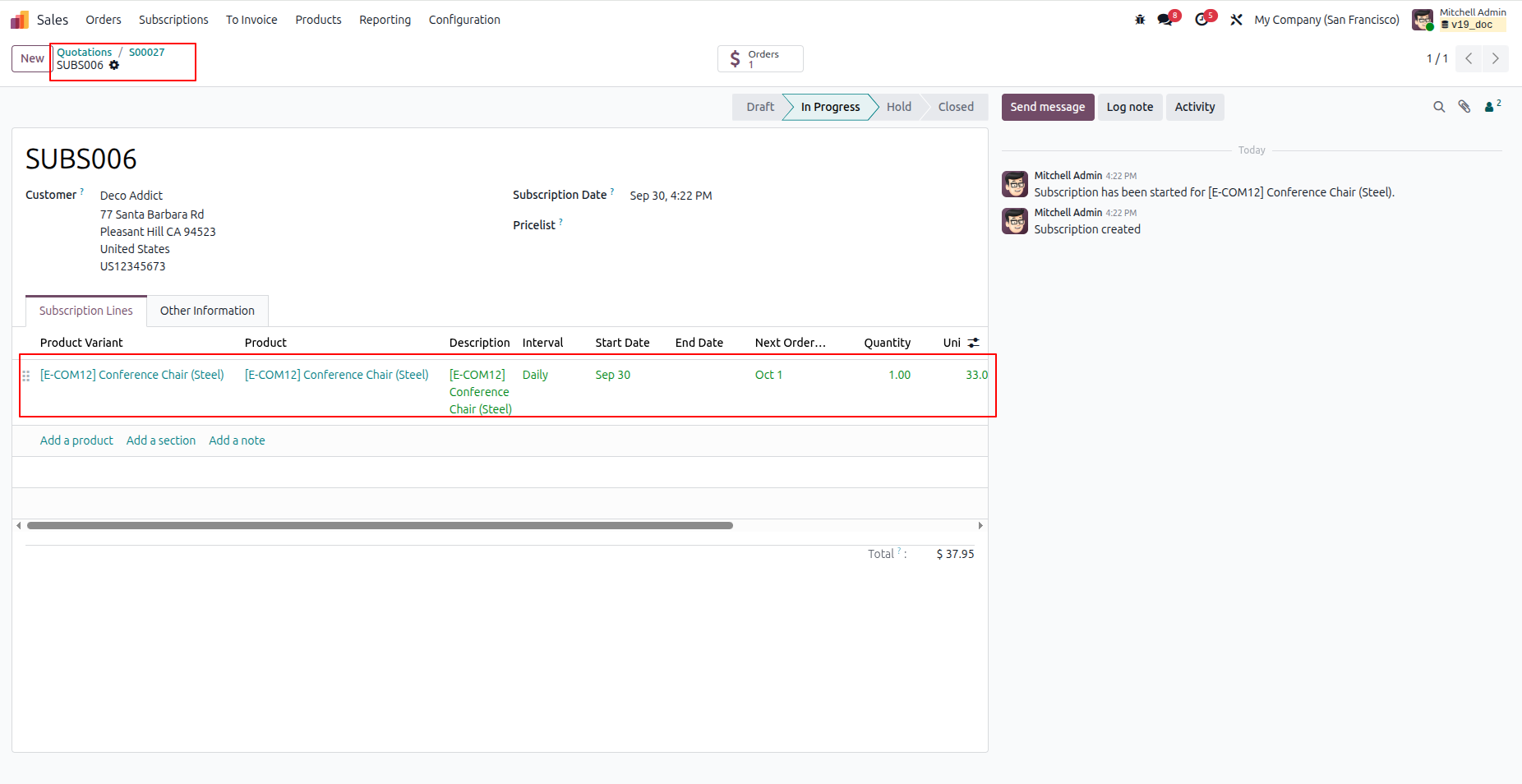
Task: Click the Total help question mark
Action: tap(899, 551)
